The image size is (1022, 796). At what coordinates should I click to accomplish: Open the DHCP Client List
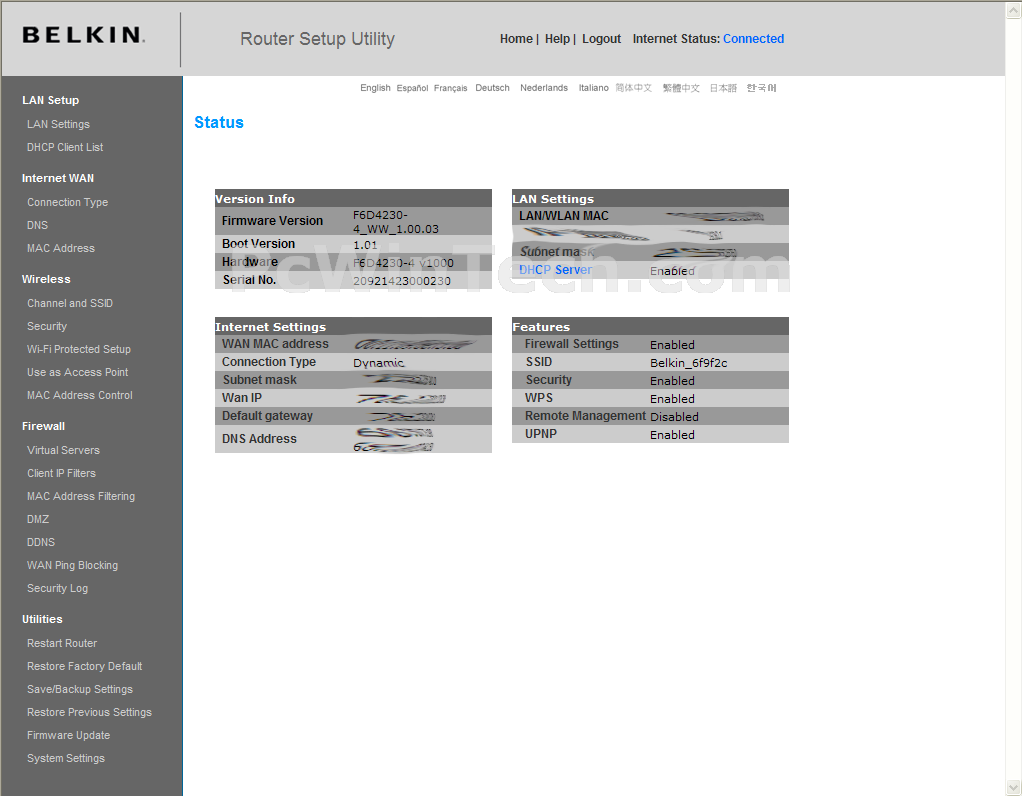click(x=65, y=147)
